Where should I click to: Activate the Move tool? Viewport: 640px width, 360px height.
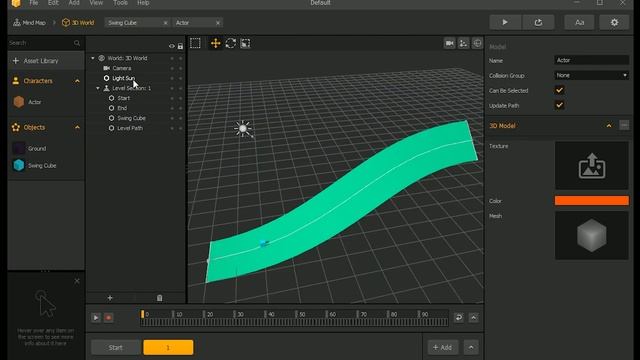click(x=216, y=43)
